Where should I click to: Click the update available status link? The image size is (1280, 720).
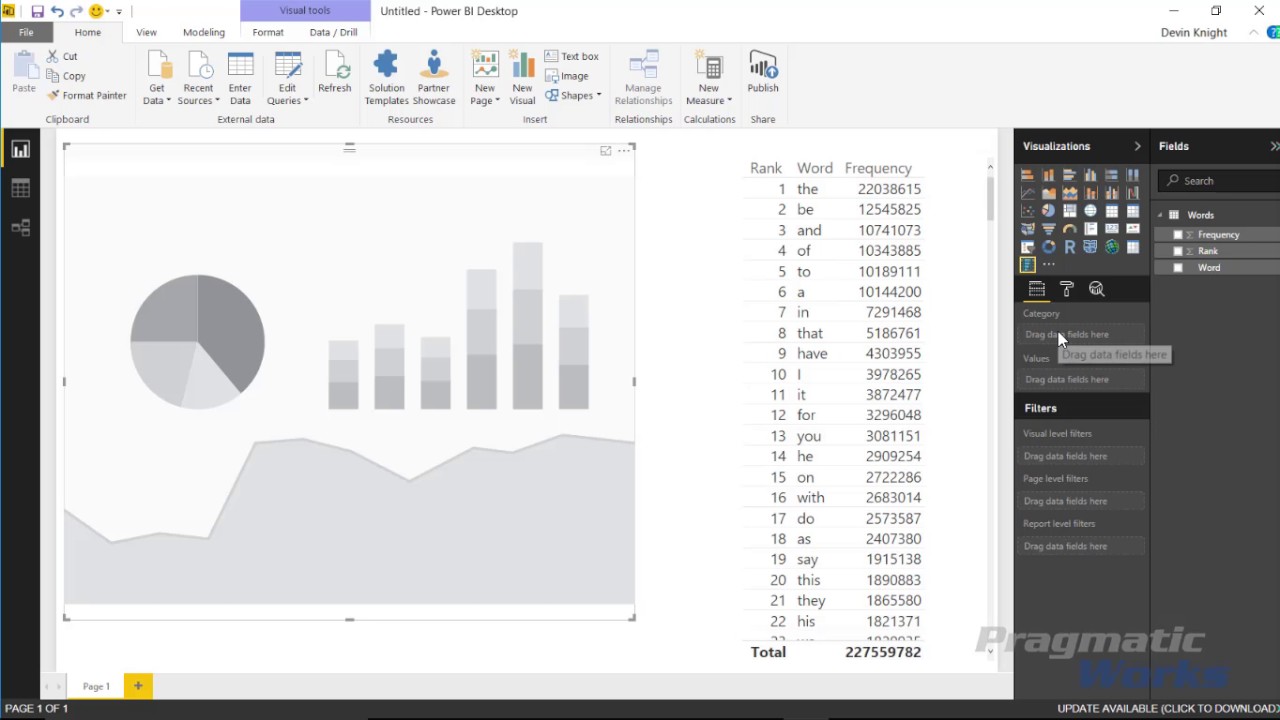[1168, 709]
